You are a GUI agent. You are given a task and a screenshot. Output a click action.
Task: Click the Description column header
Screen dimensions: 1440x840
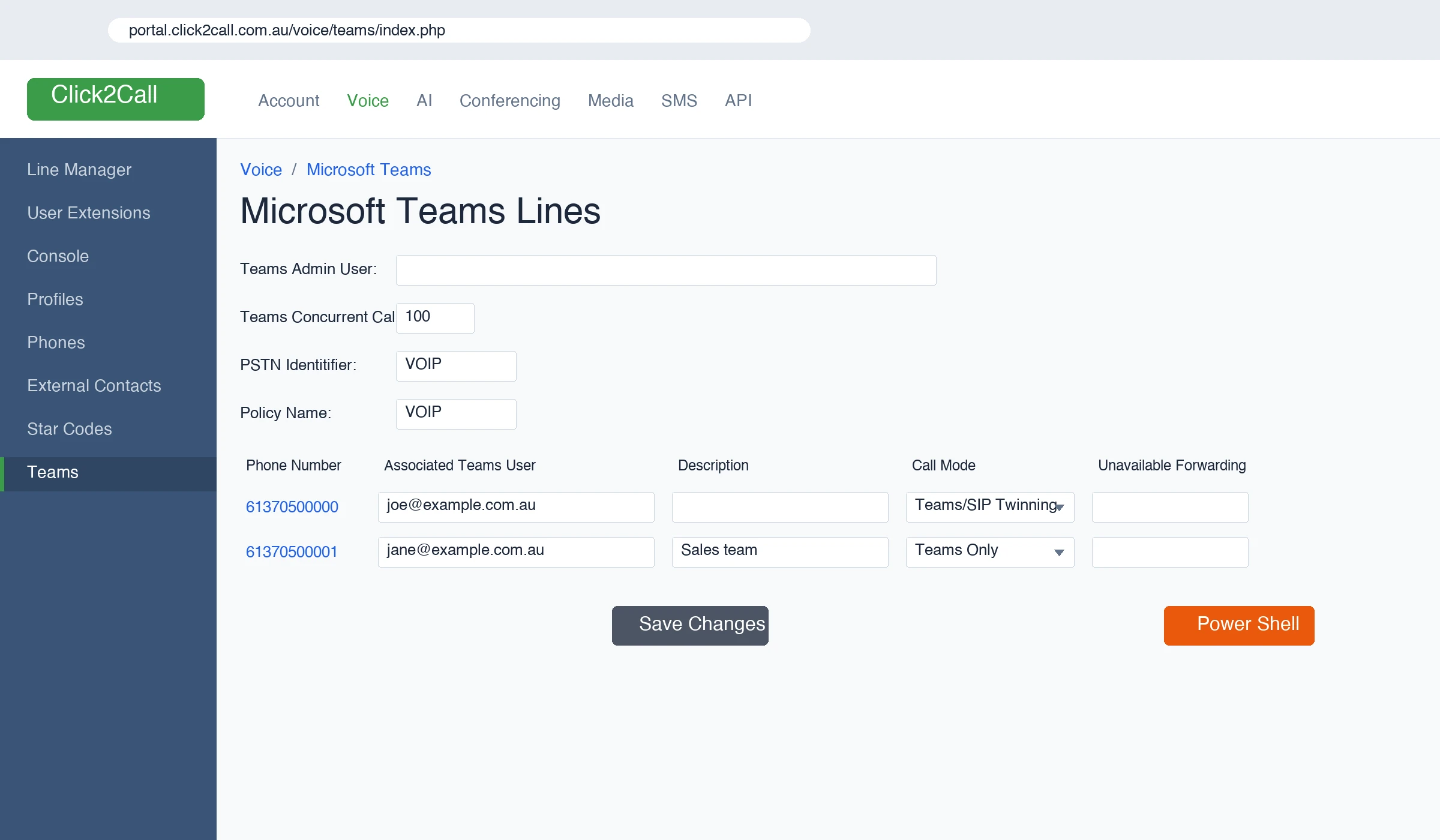click(713, 466)
